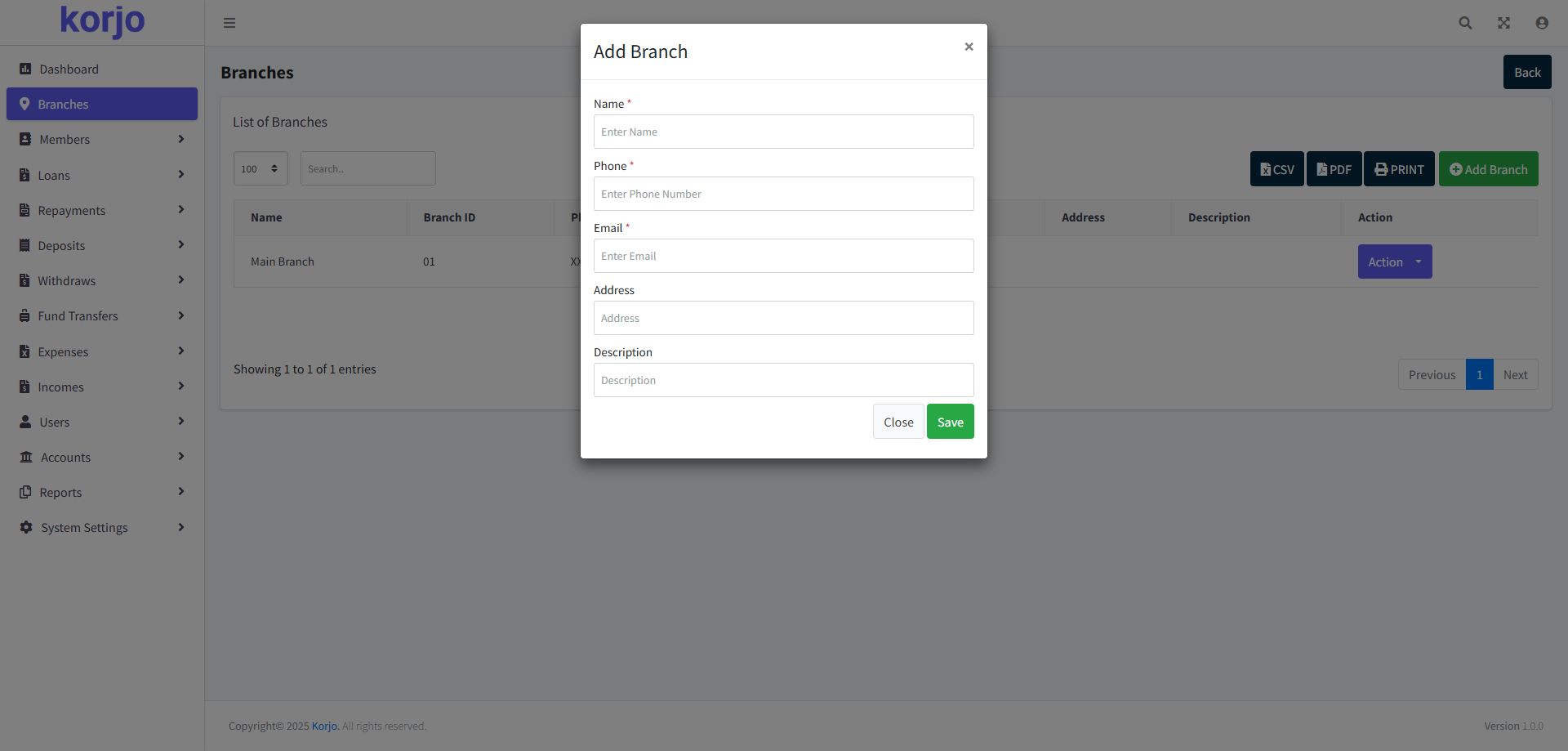Viewport: 1568px width, 751px height.
Task: Expand the Members submenu chevron
Action: [181, 140]
